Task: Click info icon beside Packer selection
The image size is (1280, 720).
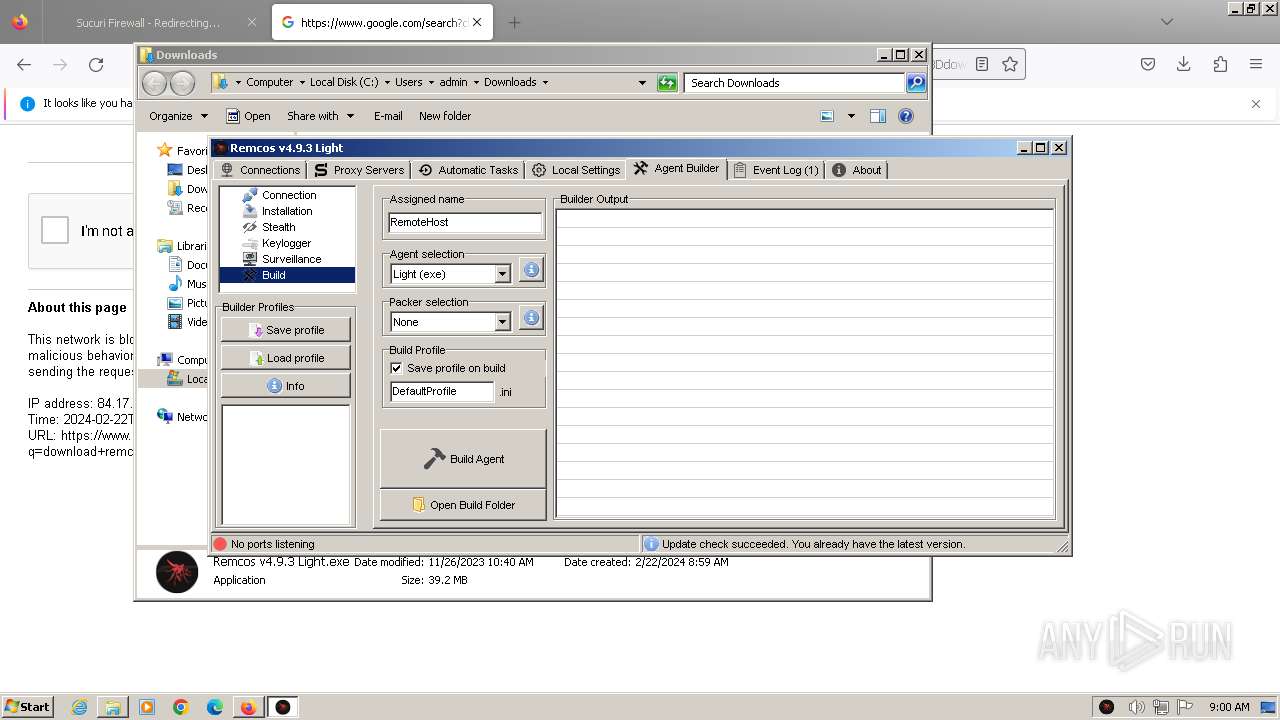Action: (x=531, y=318)
